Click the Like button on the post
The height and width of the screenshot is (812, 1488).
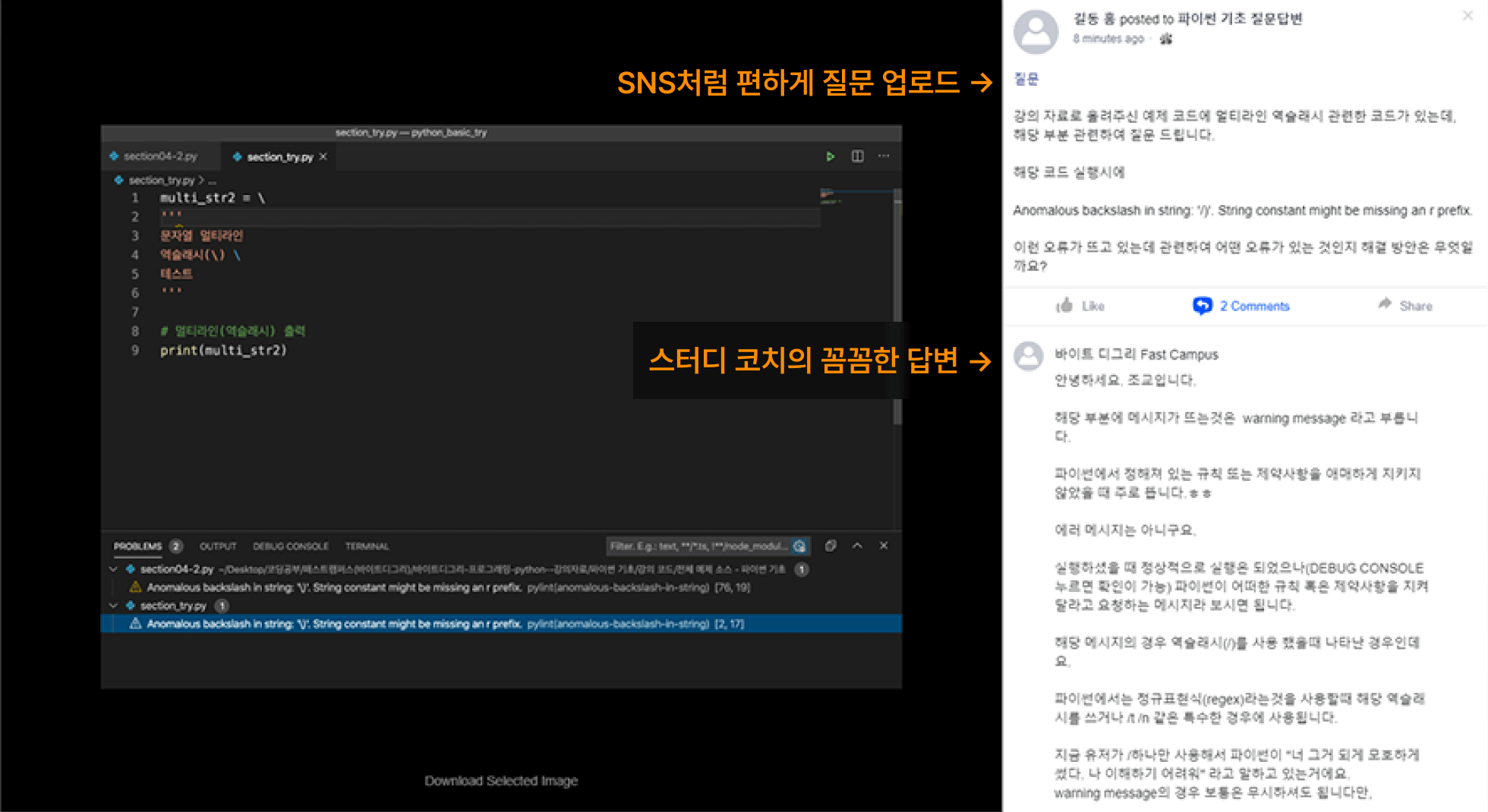[1080, 306]
